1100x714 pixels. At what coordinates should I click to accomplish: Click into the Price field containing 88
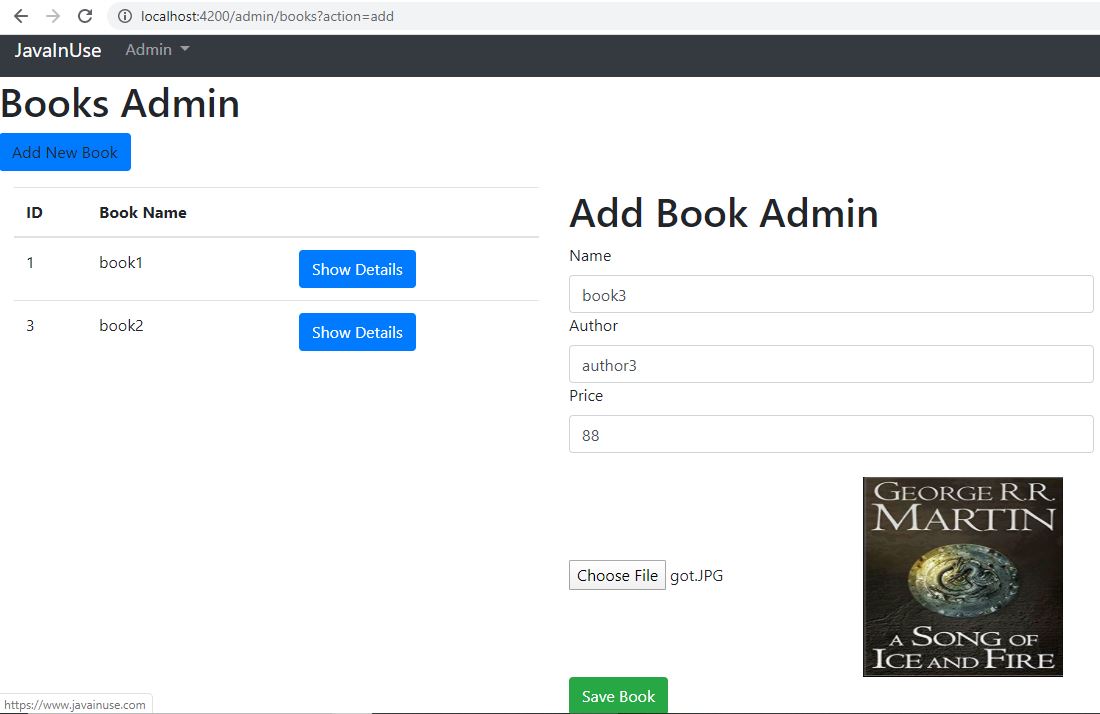(x=831, y=435)
